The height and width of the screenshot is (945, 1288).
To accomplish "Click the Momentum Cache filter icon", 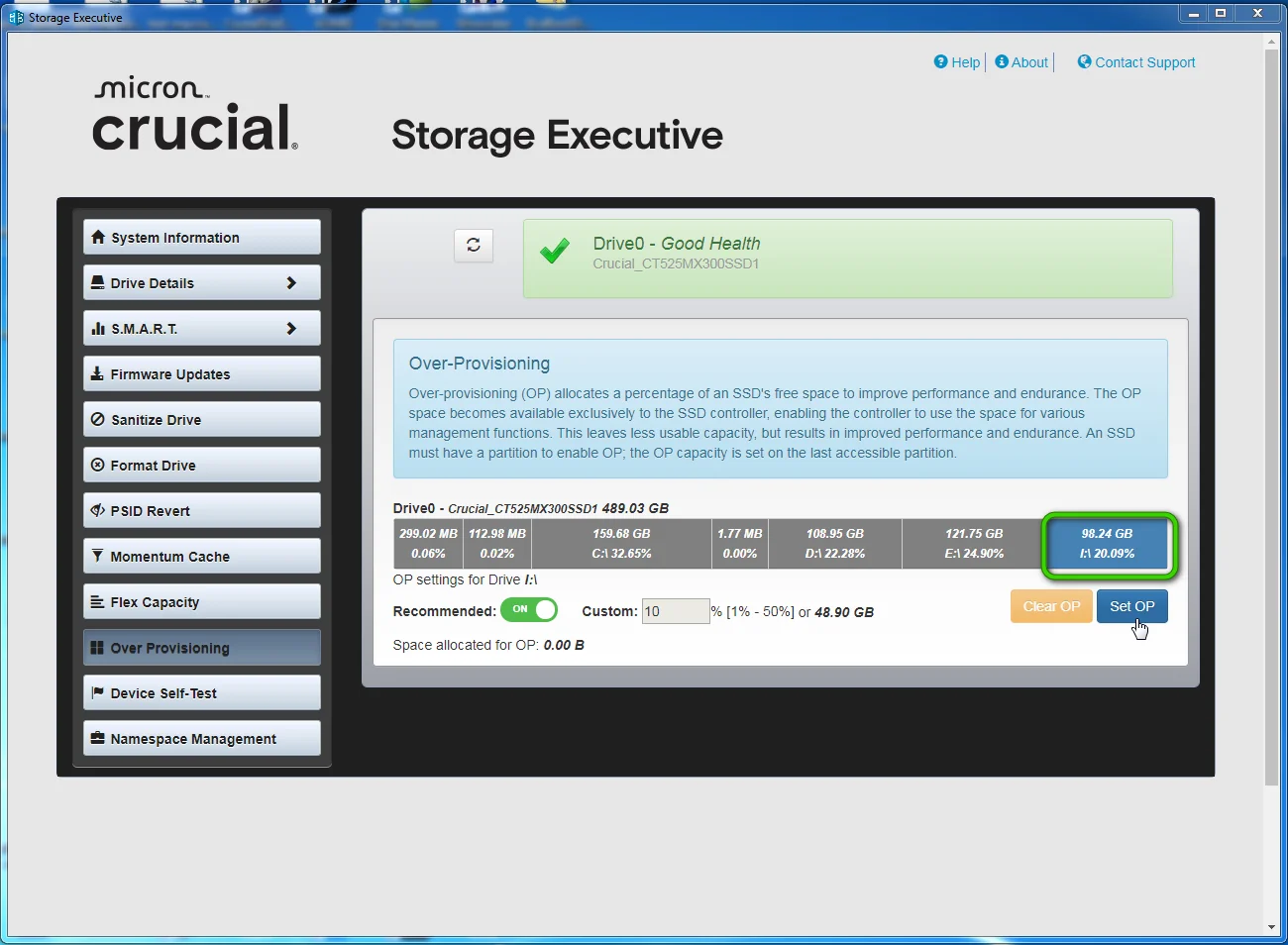I will point(97,557).
